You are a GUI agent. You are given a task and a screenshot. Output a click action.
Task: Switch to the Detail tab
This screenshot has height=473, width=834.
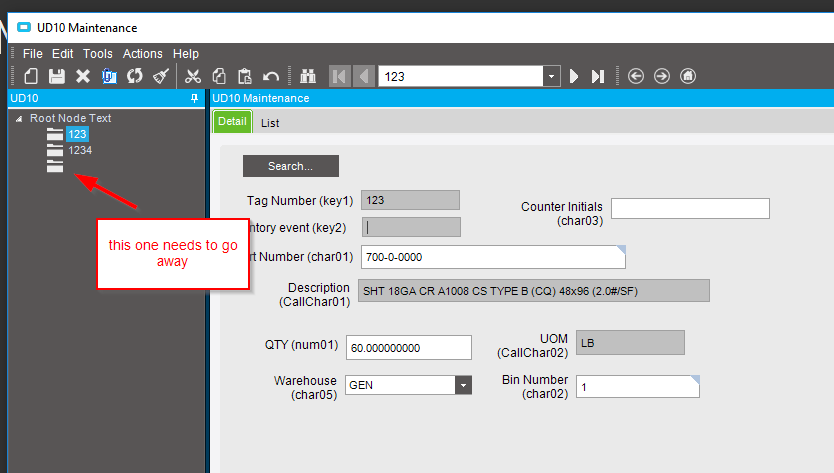pyautogui.click(x=232, y=121)
